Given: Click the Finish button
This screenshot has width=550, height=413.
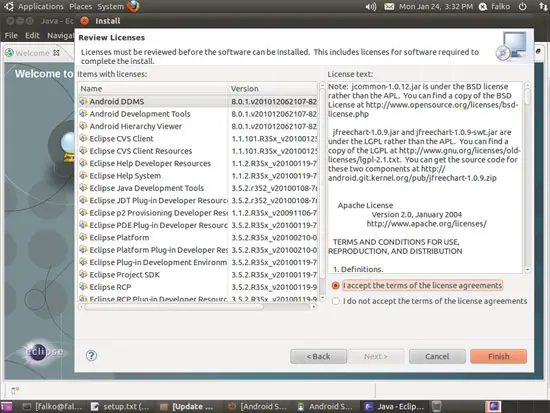Looking at the screenshot, I should coord(498,356).
